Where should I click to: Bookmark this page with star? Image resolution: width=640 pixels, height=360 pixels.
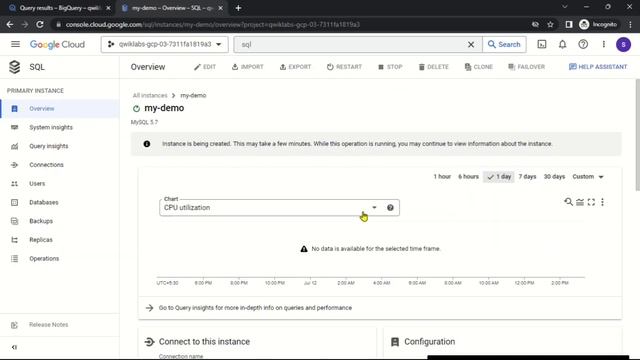pyautogui.click(x=550, y=24)
